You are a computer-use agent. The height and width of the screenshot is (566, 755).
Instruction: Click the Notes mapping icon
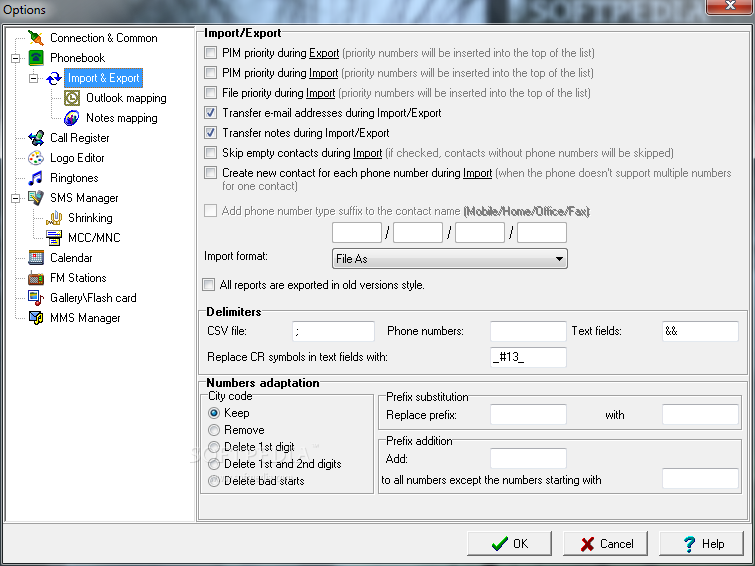[72, 118]
